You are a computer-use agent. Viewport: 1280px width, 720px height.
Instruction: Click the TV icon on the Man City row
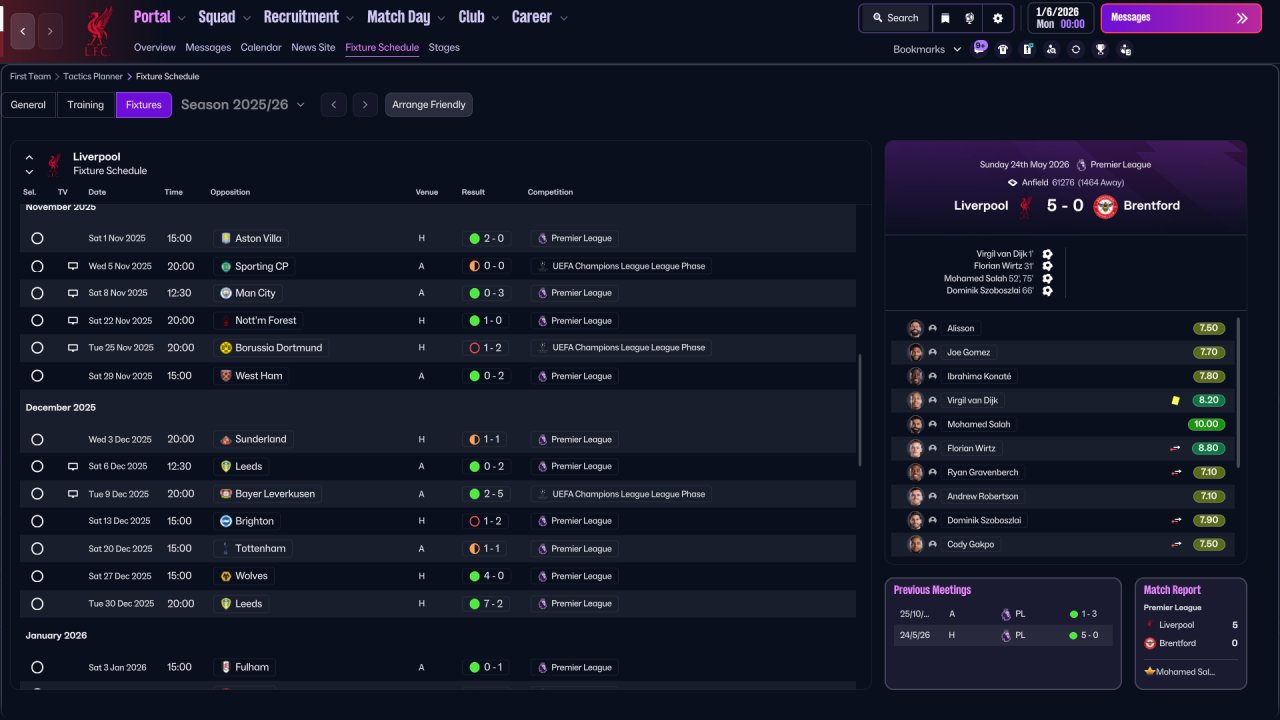point(73,293)
